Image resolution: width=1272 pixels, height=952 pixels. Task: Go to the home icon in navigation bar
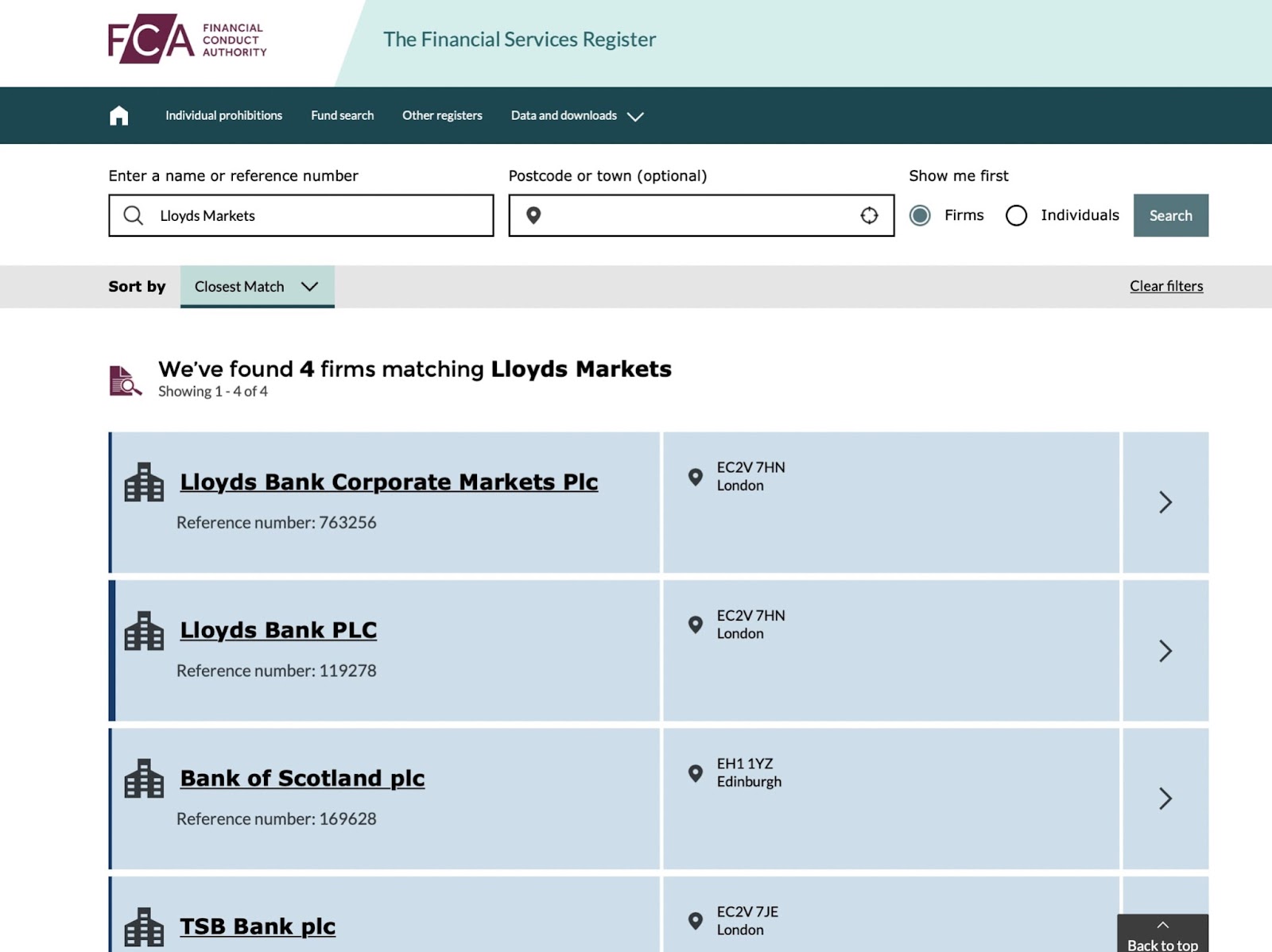click(x=119, y=116)
